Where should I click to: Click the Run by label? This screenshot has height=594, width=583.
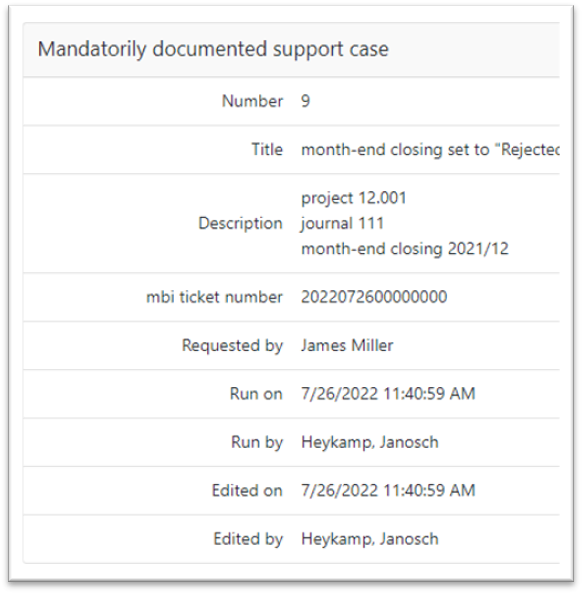tap(257, 442)
